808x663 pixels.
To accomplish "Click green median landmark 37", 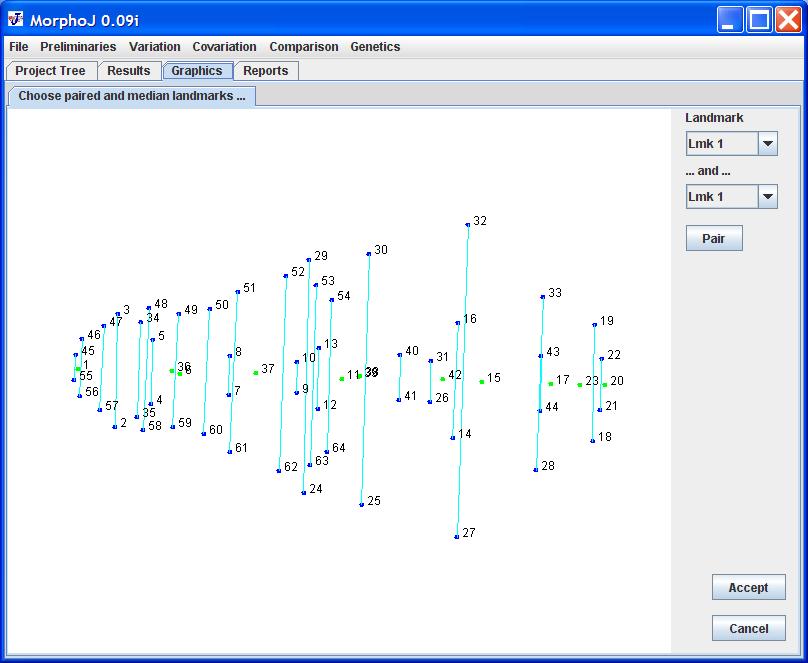I will click(256, 373).
